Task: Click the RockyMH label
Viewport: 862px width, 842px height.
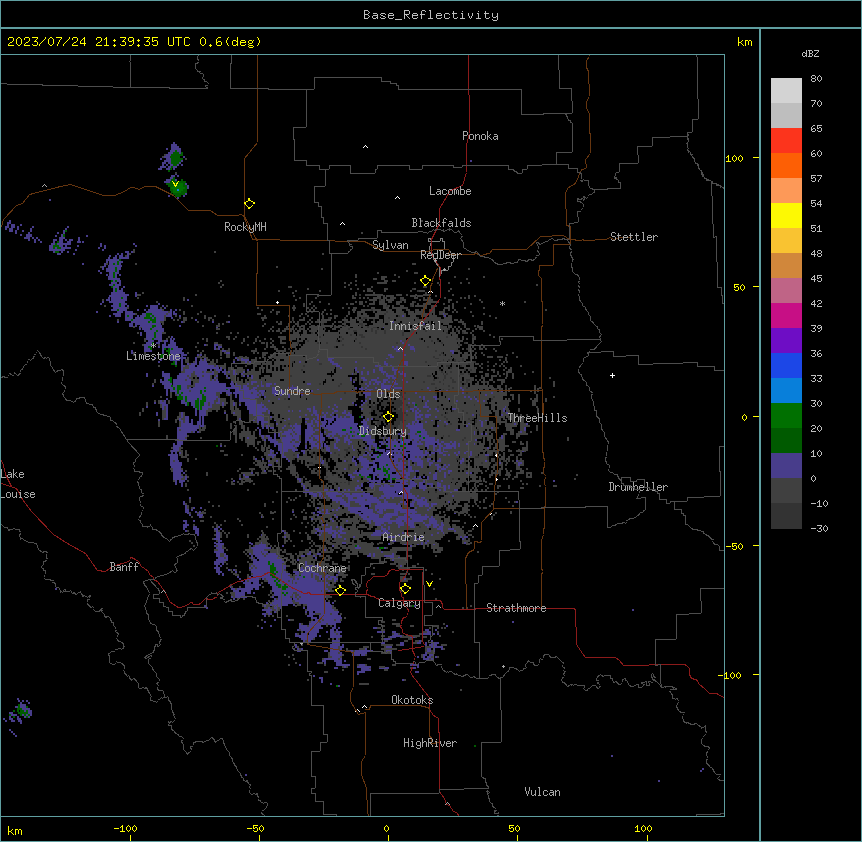Action: click(245, 227)
